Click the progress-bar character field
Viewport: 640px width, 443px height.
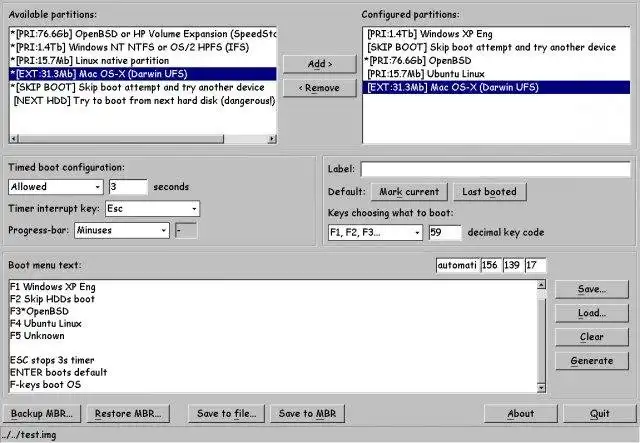click(186, 231)
